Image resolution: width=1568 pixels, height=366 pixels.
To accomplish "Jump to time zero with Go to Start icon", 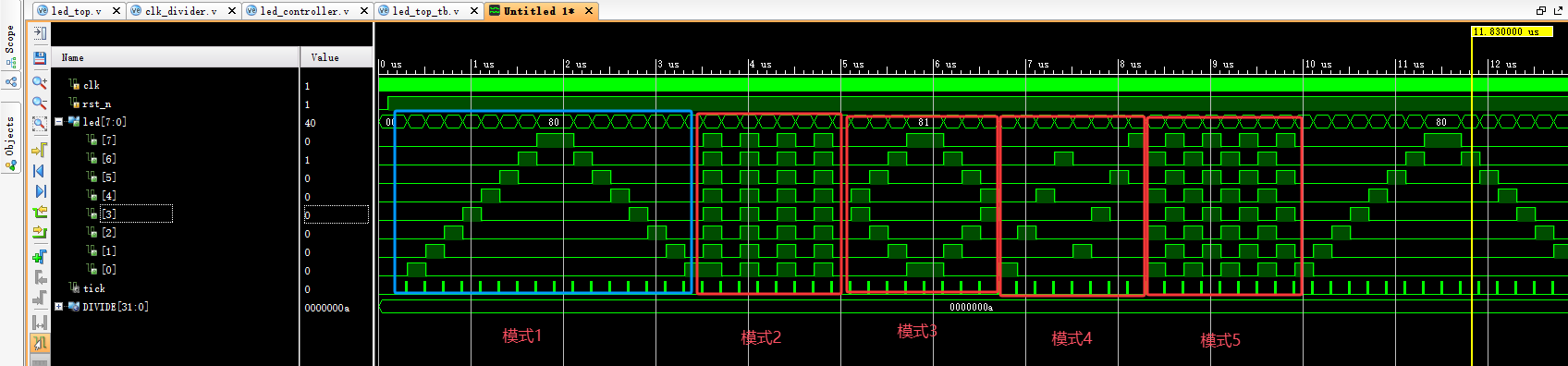I will pyautogui.click(x=40, y=171).
